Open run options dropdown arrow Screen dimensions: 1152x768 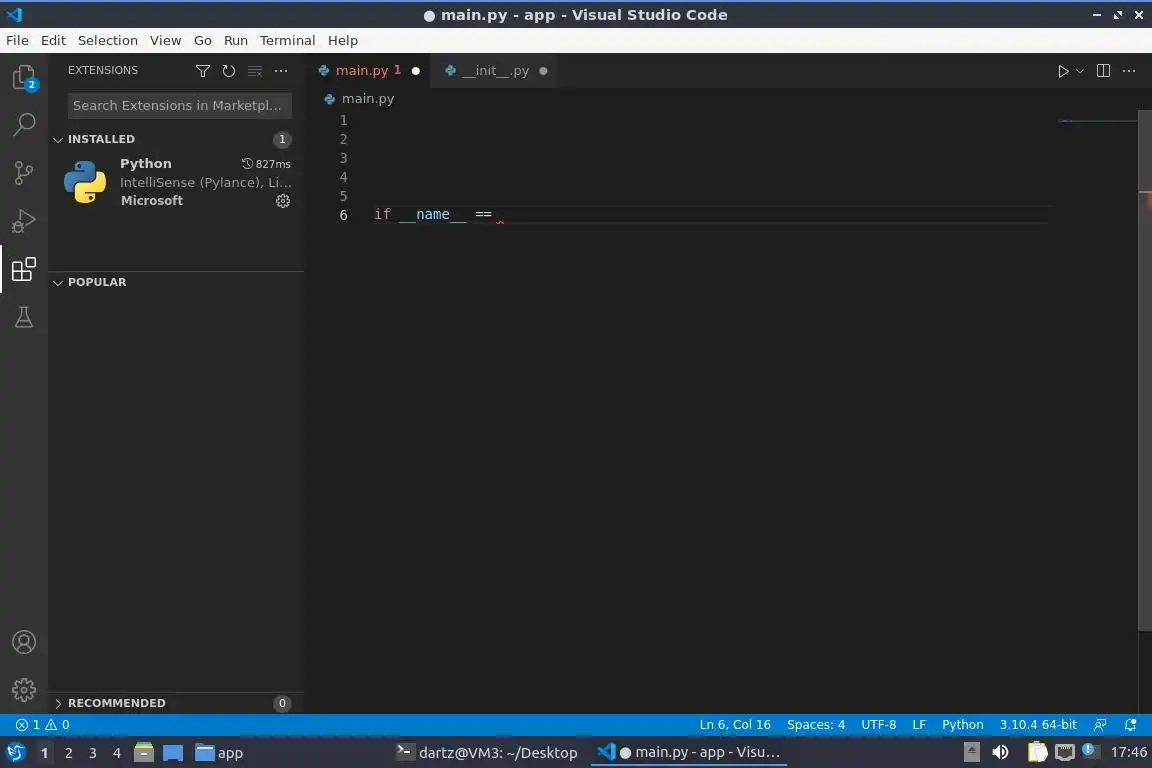pos(1079,71)
